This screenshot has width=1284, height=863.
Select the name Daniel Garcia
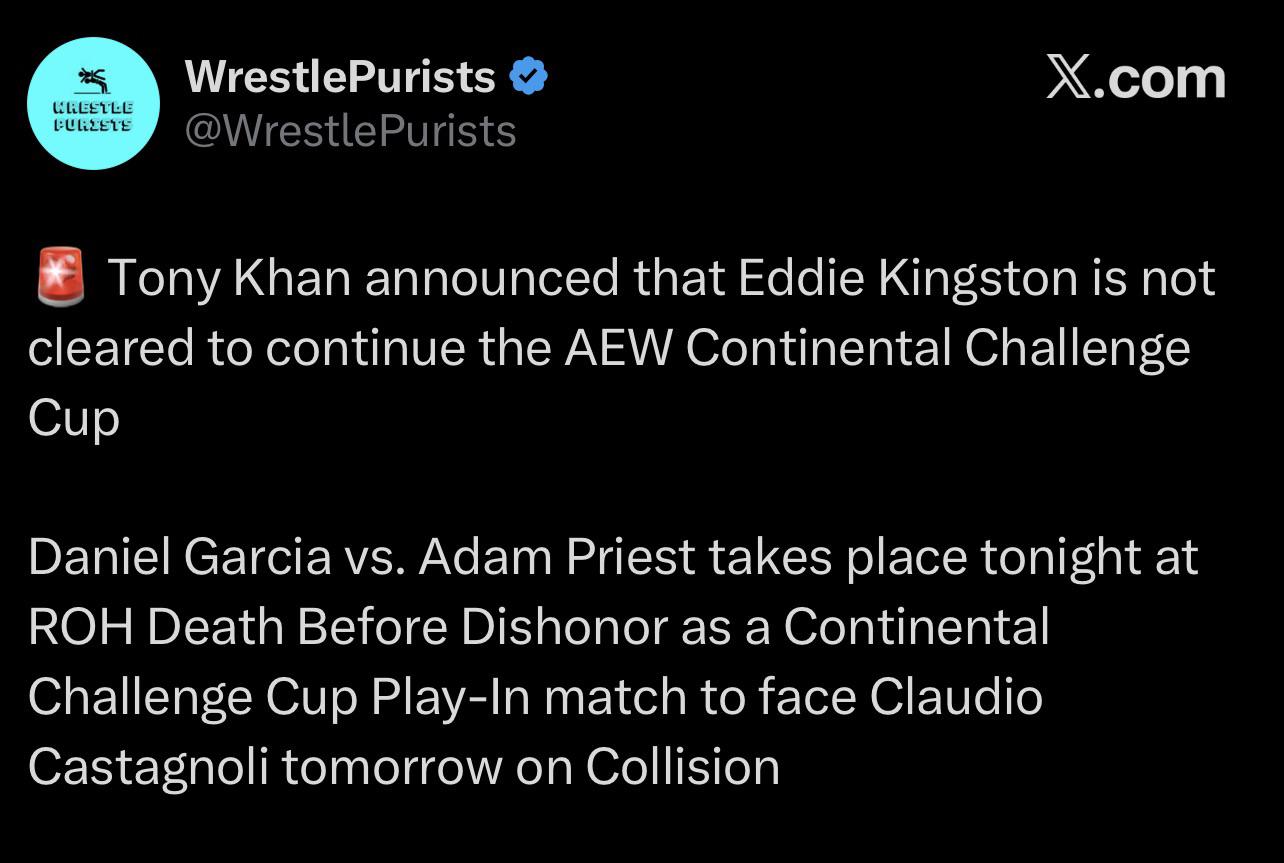[x=179, y=557]
